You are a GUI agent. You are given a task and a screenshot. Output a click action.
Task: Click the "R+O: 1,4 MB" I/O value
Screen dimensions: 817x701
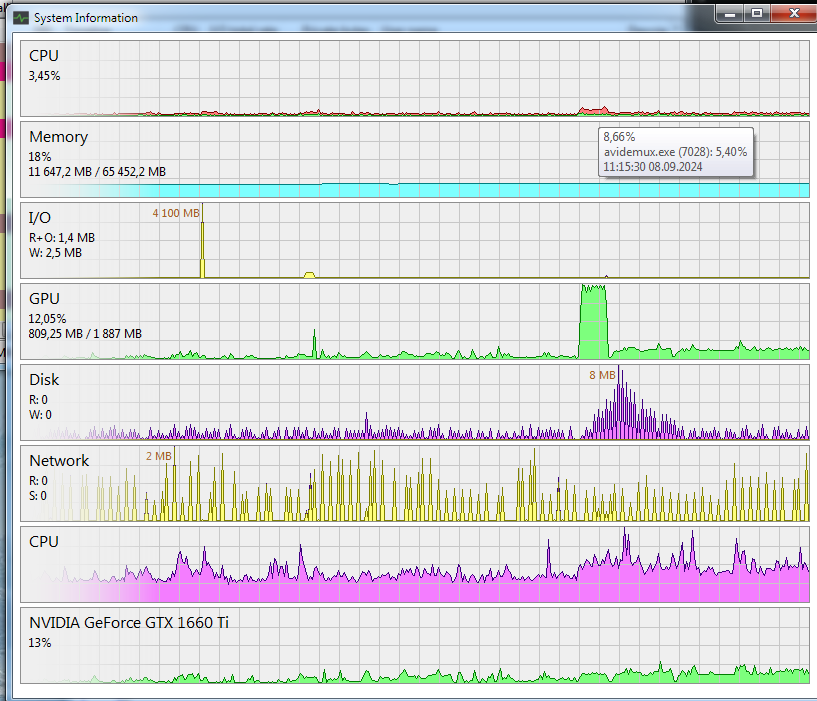[x=61, y=238]
